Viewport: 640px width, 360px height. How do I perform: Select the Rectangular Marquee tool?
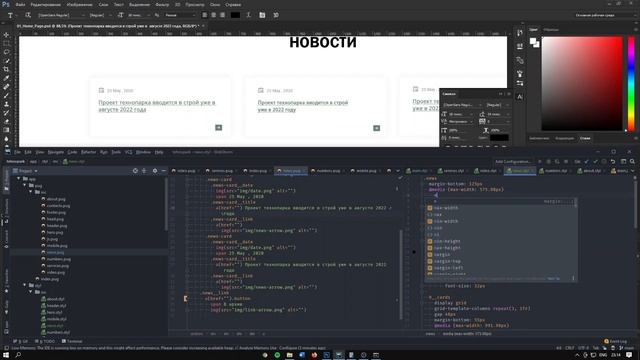point(6,43)
